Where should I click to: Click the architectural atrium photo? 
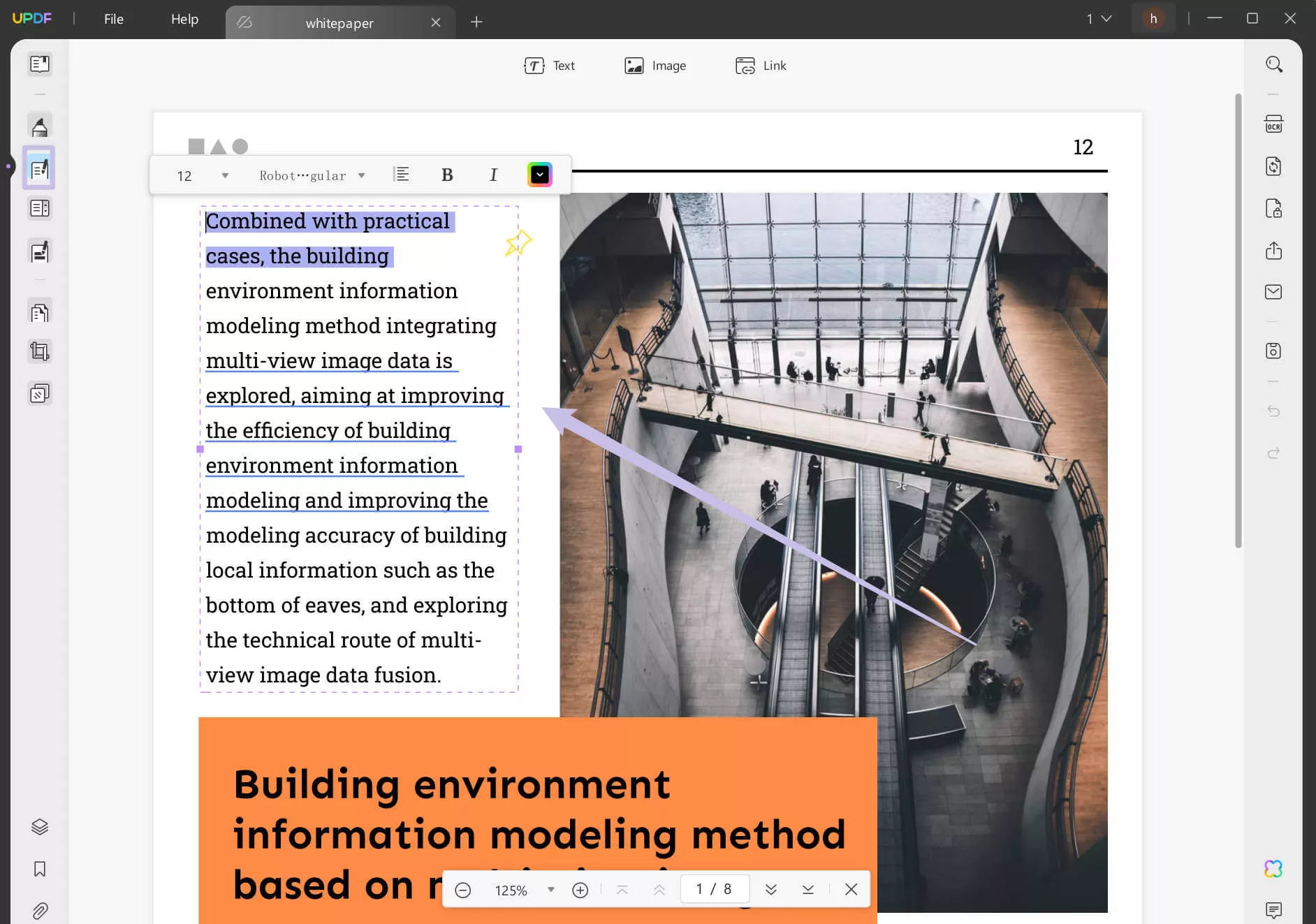(833, 454)
